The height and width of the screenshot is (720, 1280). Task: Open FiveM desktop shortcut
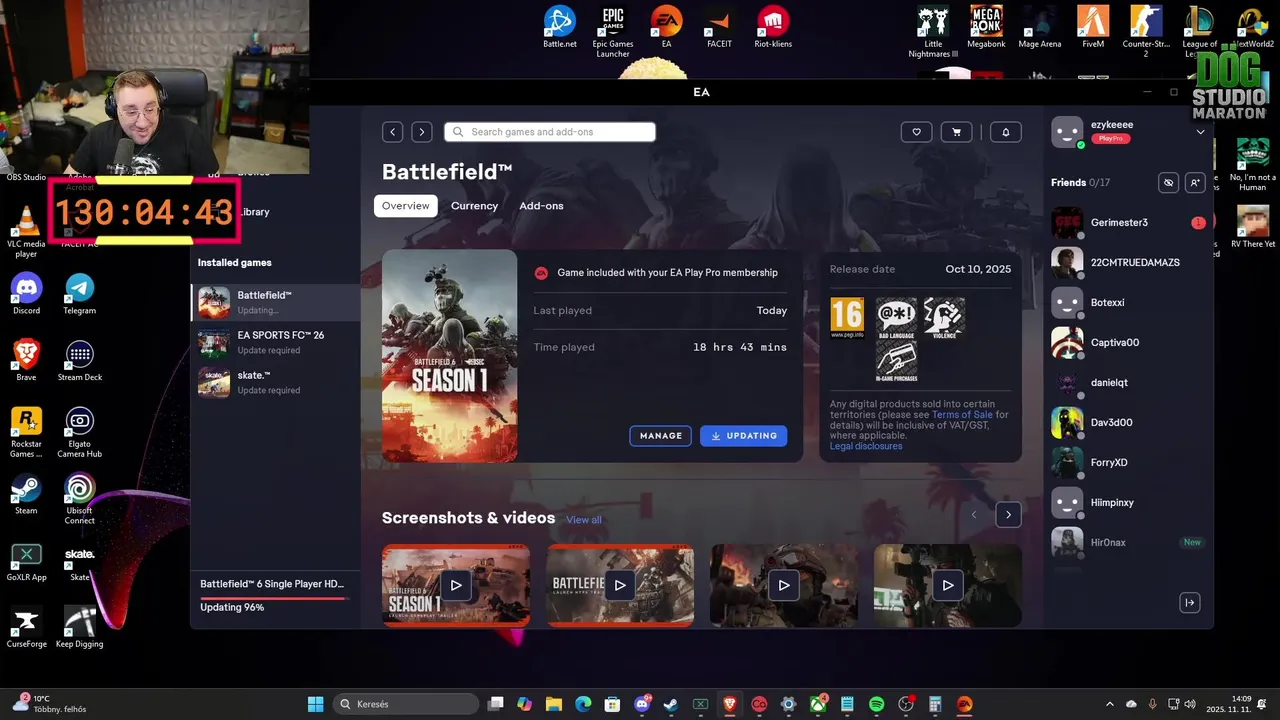tap(1093, 28)
